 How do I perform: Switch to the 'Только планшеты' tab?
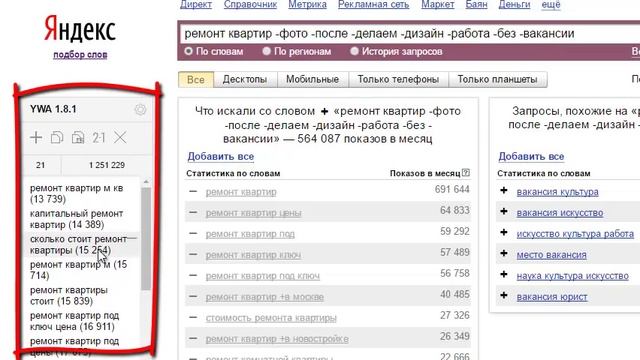click(x=498, y=80)
